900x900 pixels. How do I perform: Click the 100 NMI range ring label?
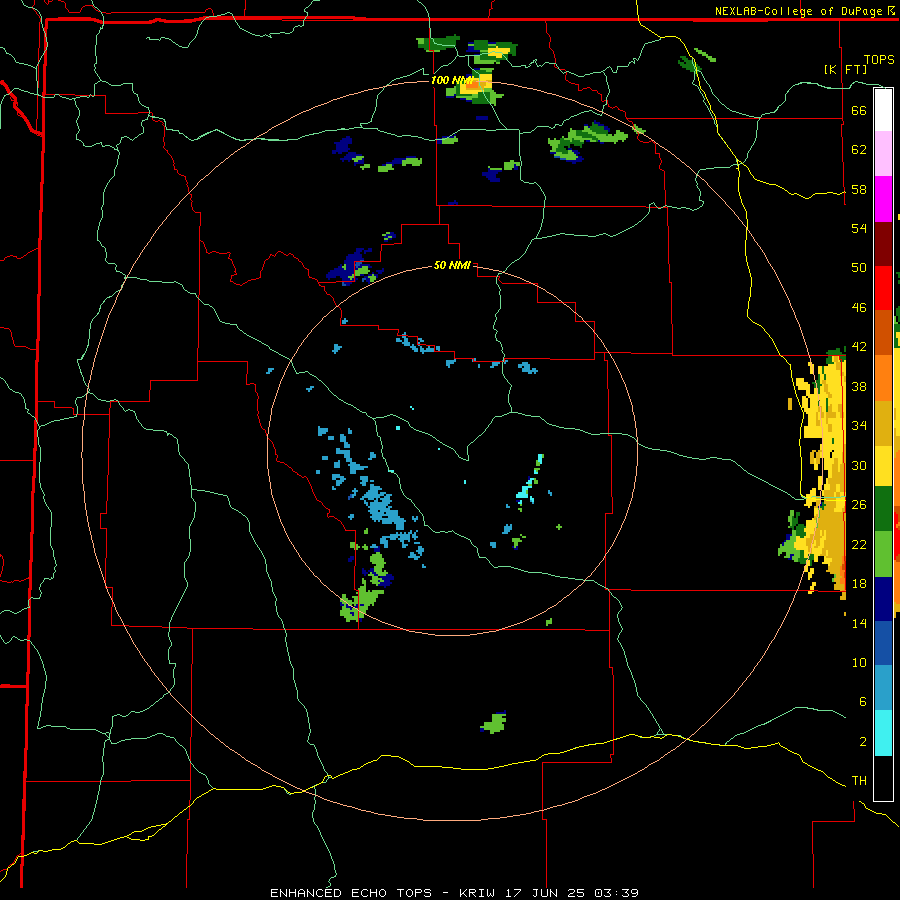[x=453, y=80]
